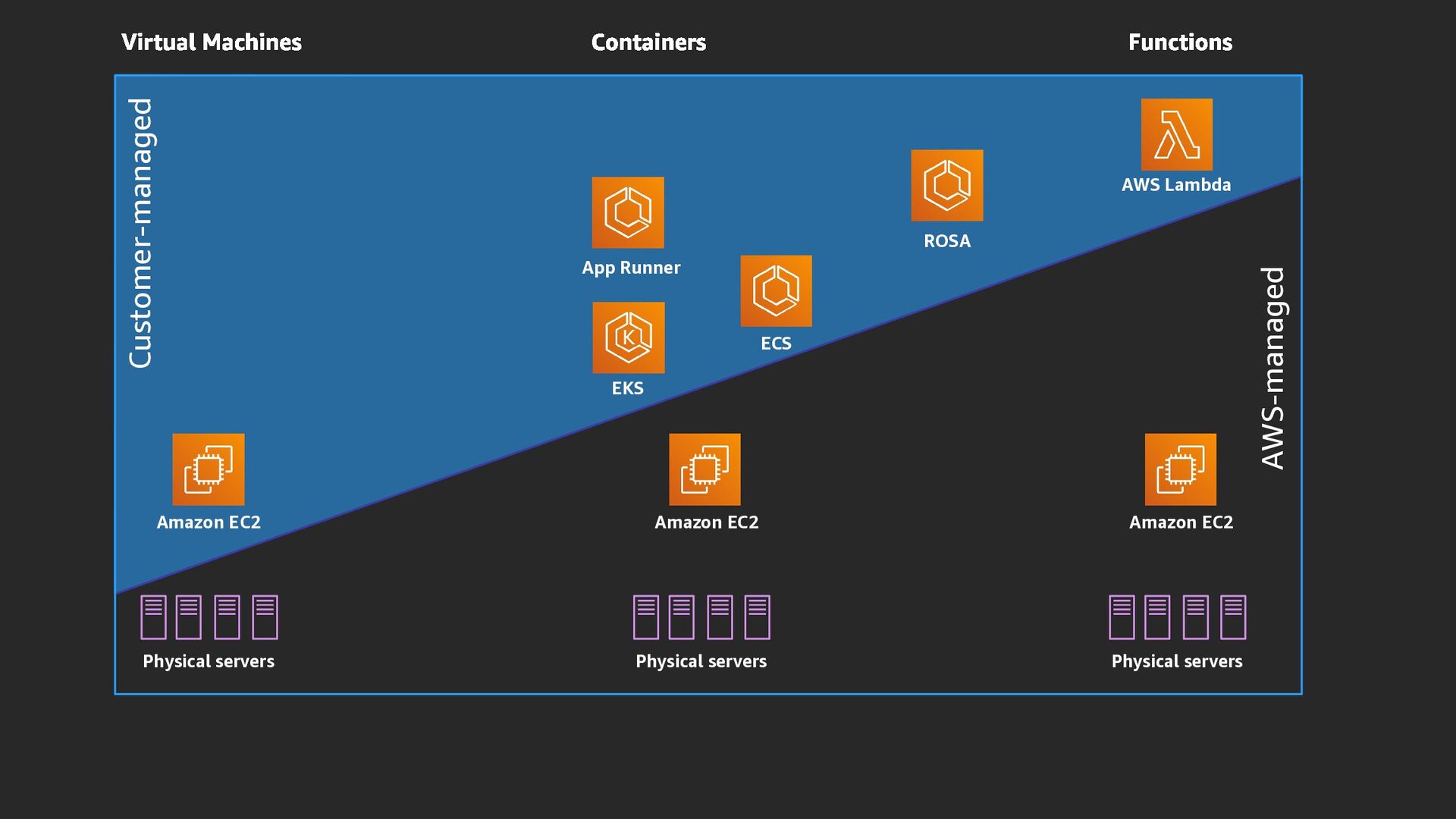Click Amazon EC2 icon under Virtual Machines
Viewport: 1456px width, 819px height.
point(208,469)
